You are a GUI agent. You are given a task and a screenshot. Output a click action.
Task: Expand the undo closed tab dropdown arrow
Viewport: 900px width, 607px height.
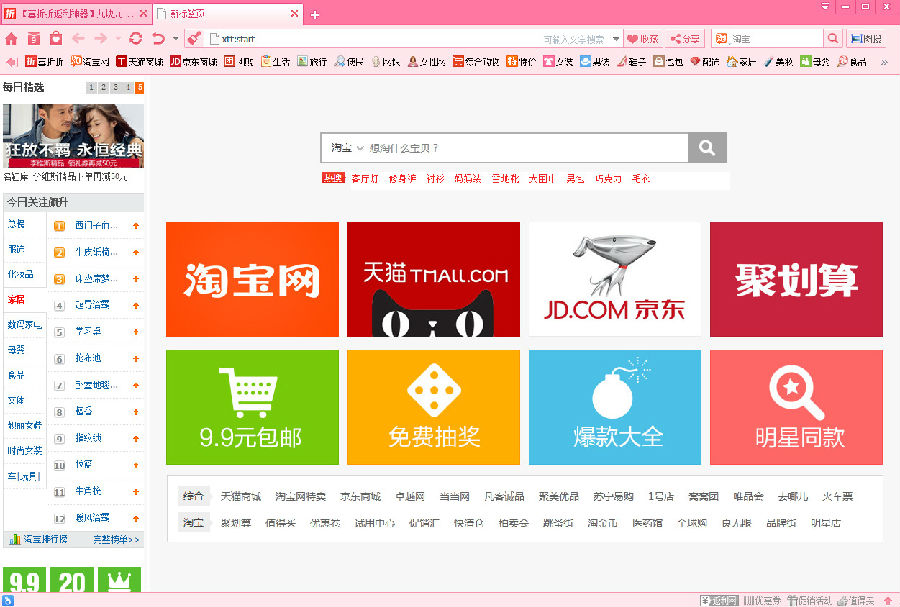click(x=175, y=39)
